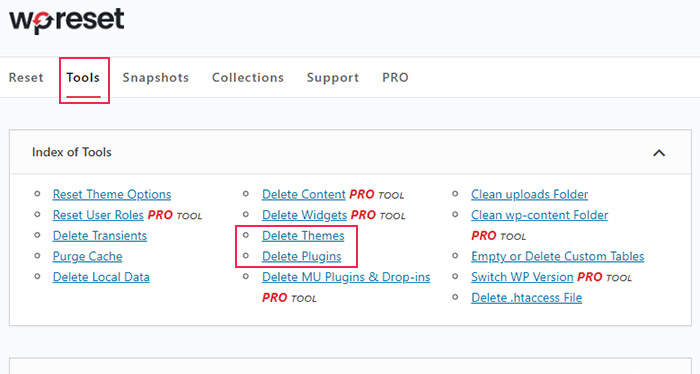Open the Delete .htaccess File link
Viewport: 700px width, 374px height.
(526, 298)
